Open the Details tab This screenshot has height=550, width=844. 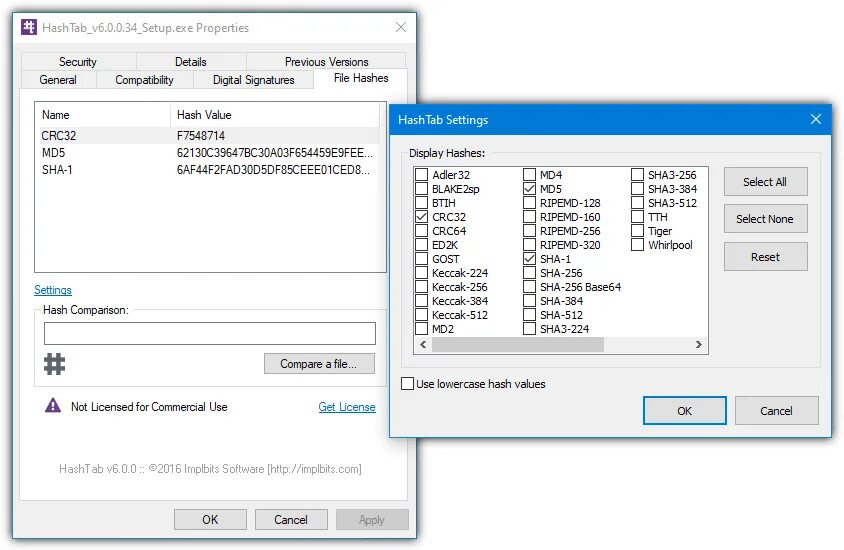191,61
